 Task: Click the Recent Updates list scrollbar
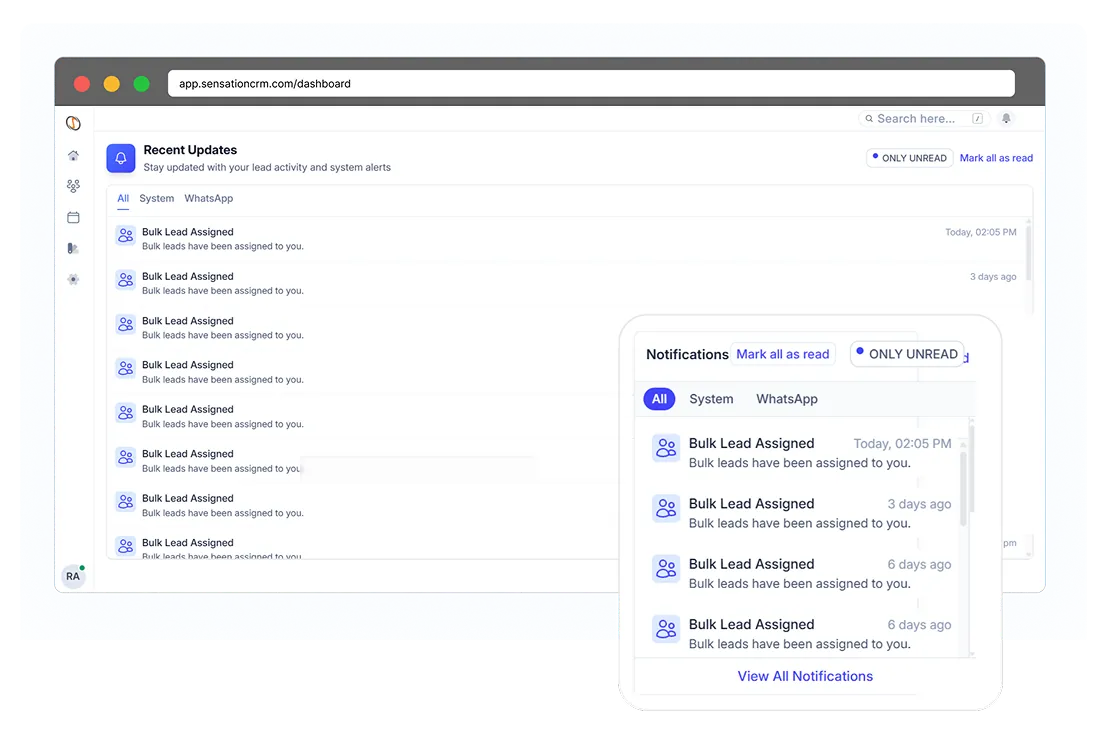point(1028,252)
